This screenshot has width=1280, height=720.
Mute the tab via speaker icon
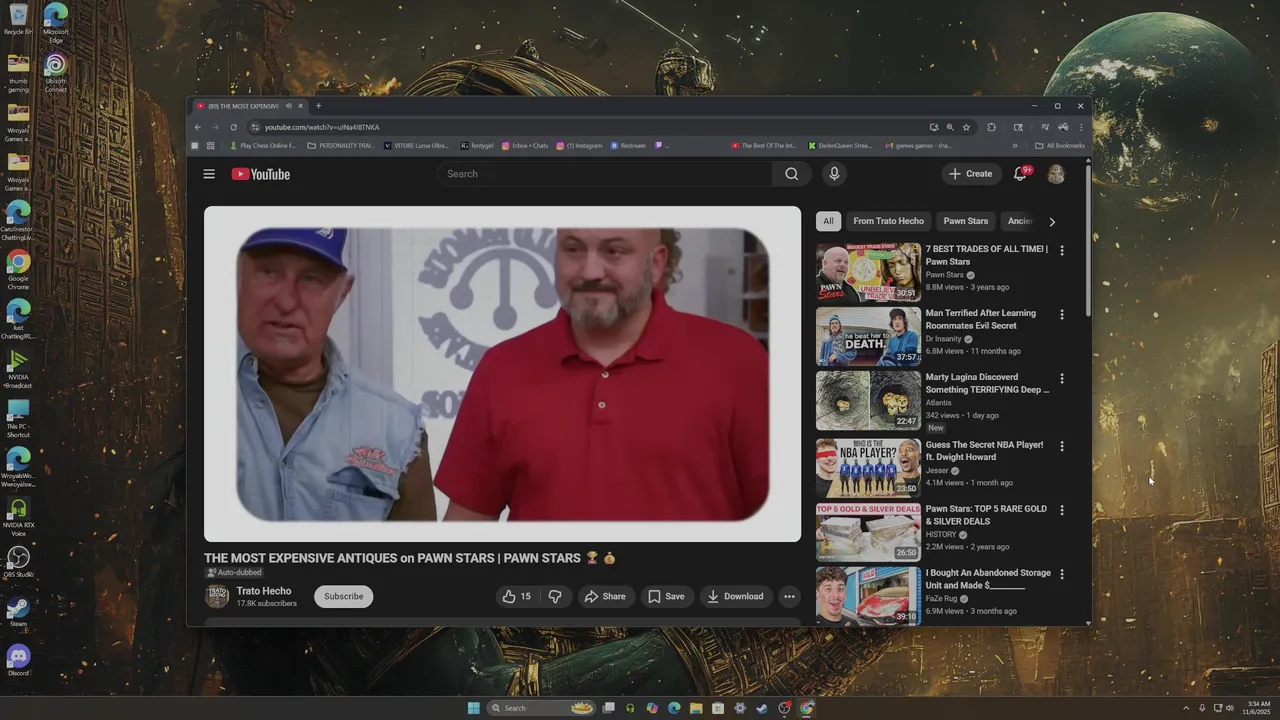[x=288, y=106]
